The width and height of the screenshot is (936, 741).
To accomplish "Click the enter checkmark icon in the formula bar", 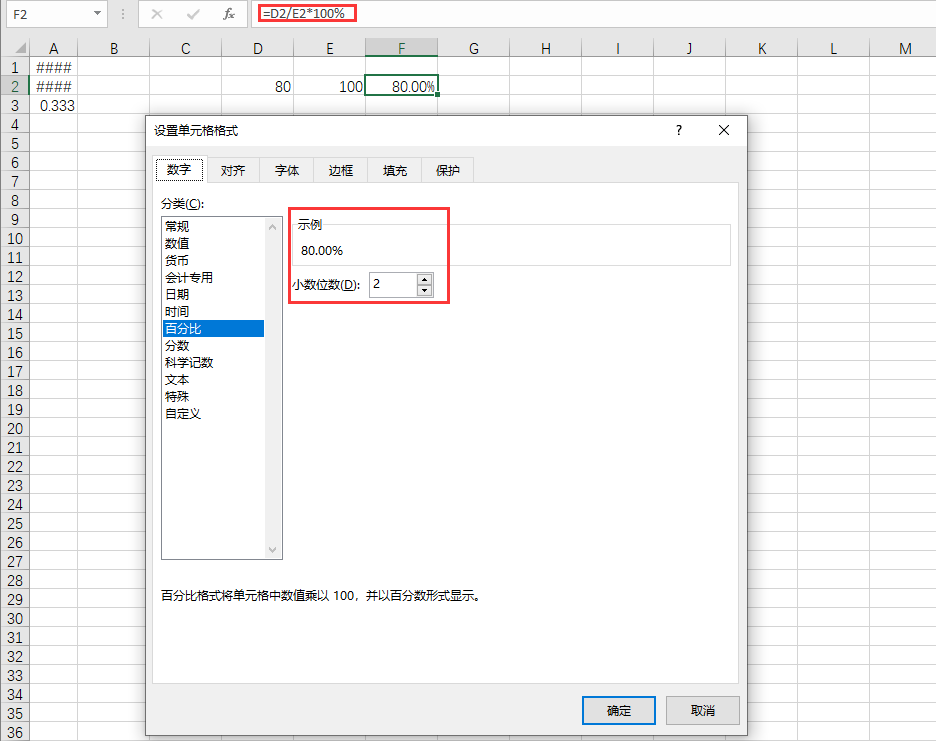I will (x=192, y=14).
